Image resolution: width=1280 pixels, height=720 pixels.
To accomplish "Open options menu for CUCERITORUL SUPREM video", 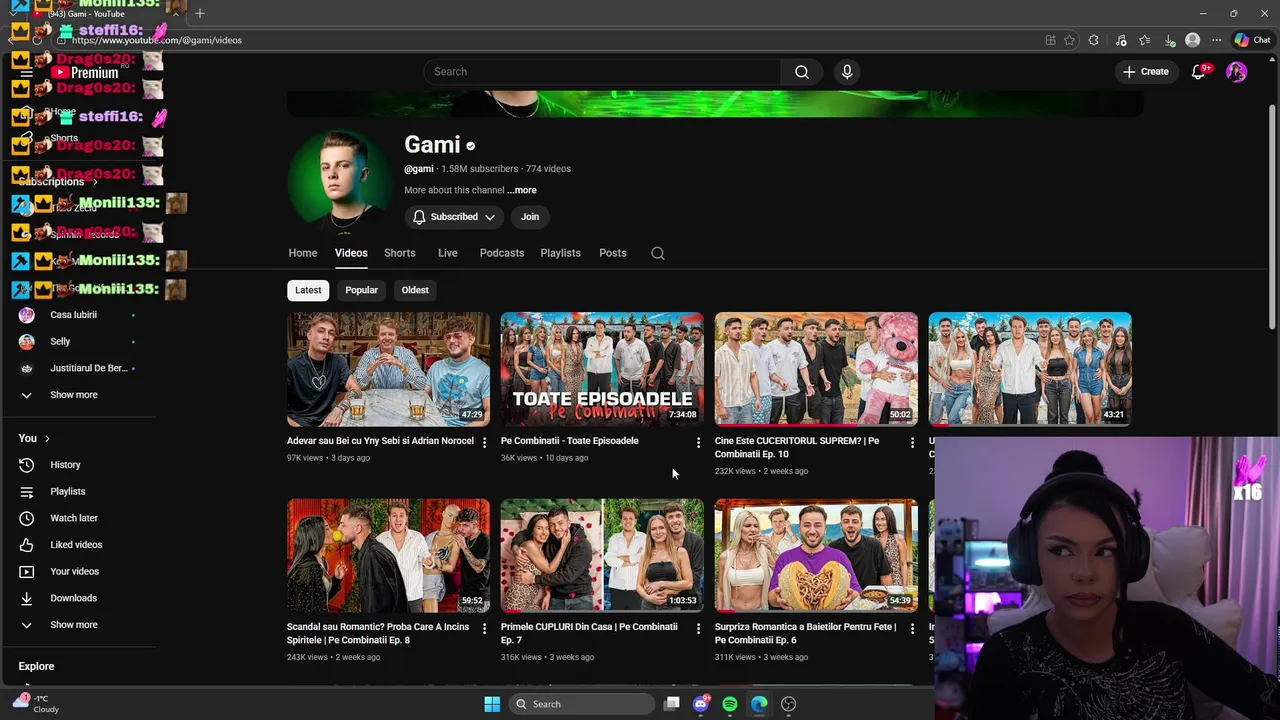I will click(912, 442).
